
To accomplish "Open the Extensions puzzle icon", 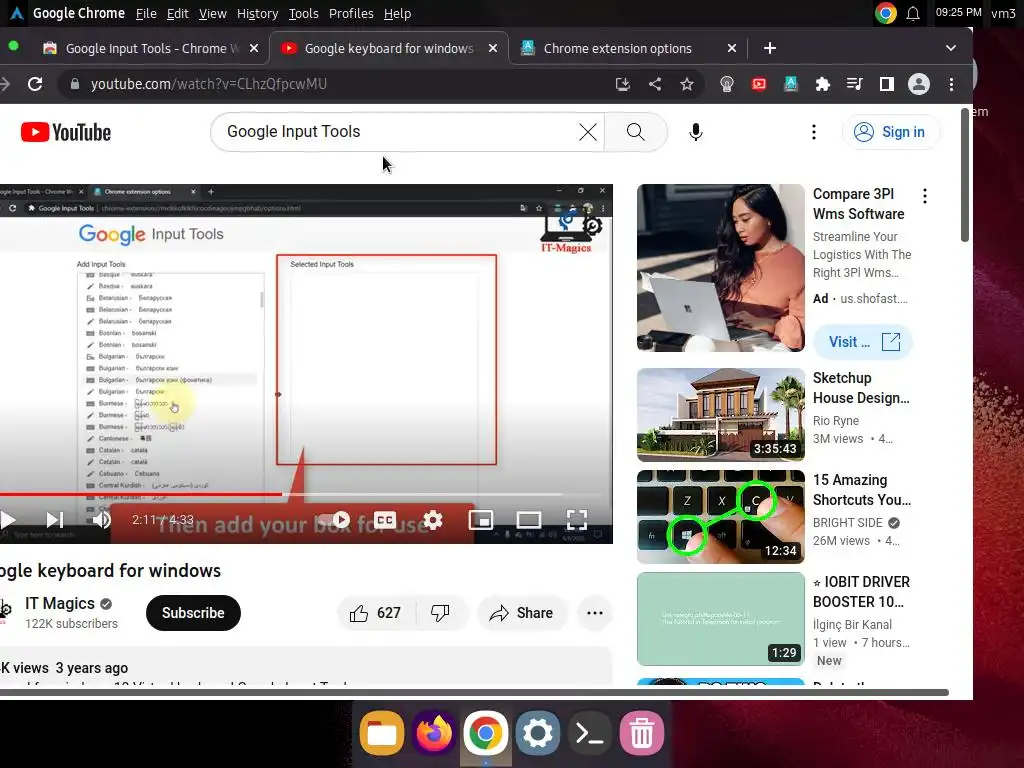I will [822, 84].
